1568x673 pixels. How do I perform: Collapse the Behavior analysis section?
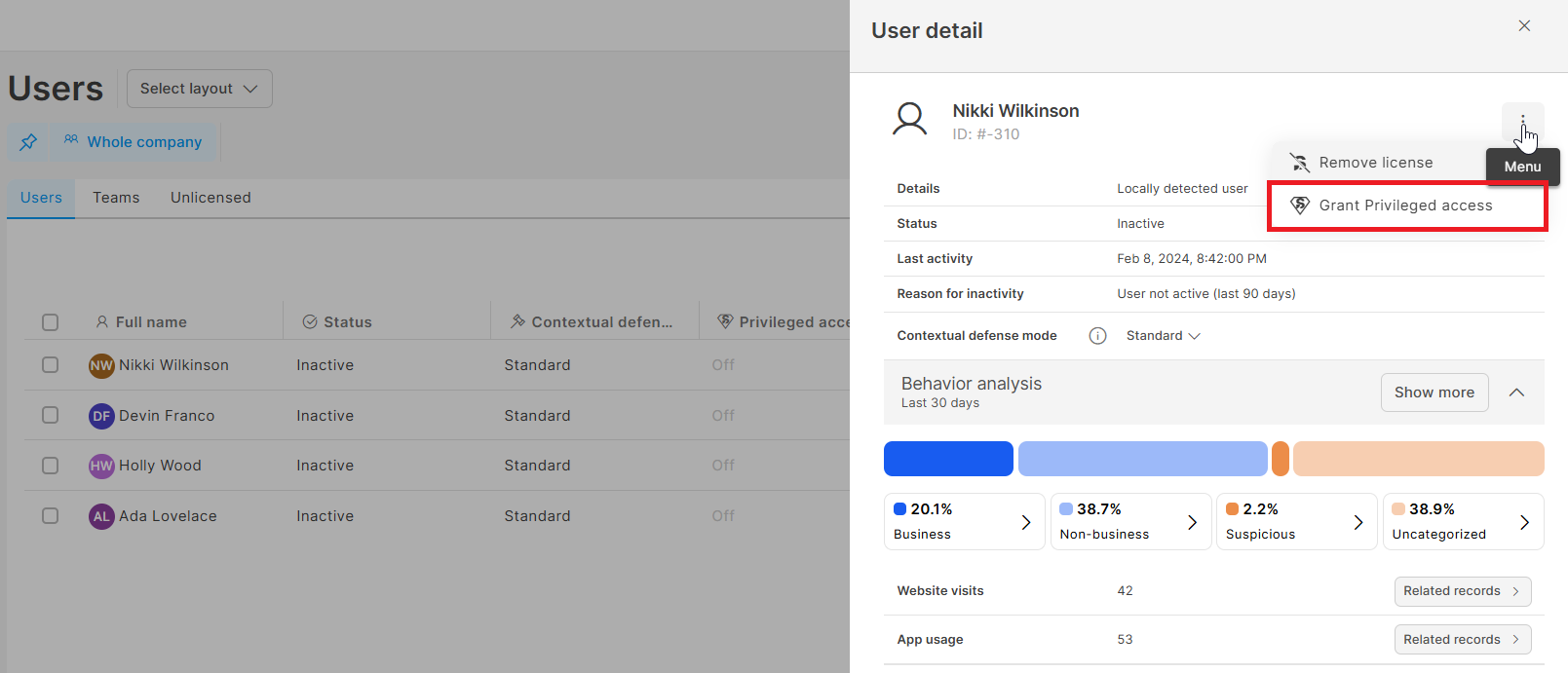1516,393
